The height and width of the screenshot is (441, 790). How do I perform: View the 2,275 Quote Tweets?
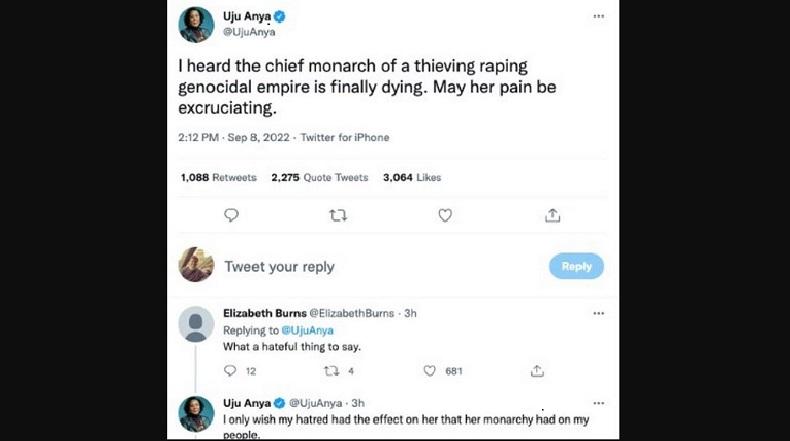tap(320, 177)
